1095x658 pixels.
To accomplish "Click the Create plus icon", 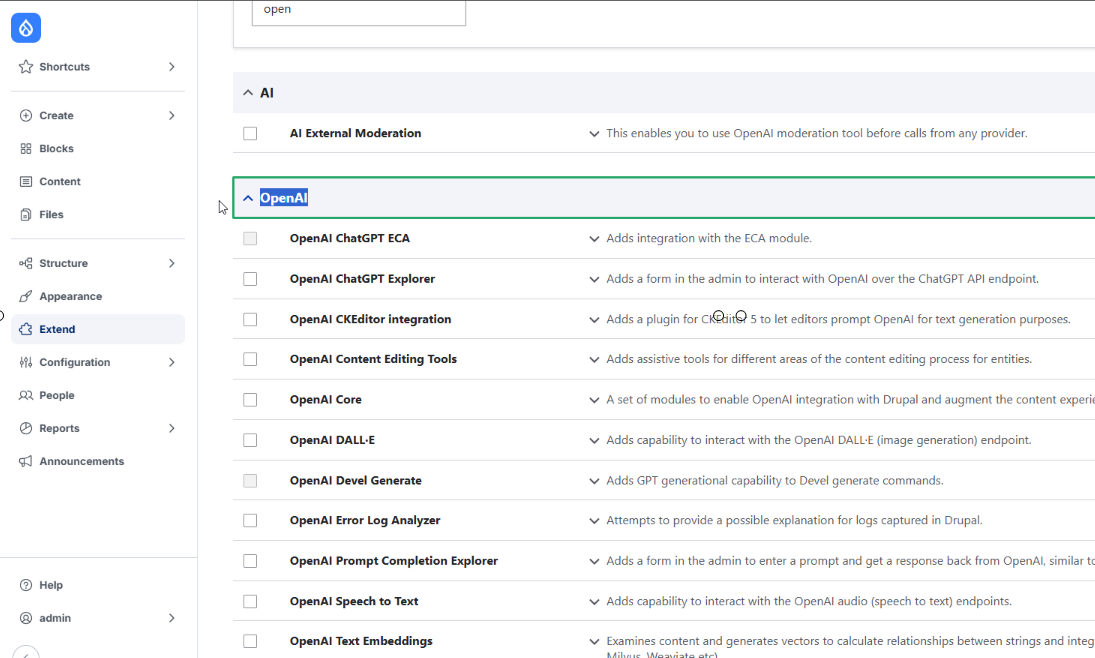I will pos(26,116).
